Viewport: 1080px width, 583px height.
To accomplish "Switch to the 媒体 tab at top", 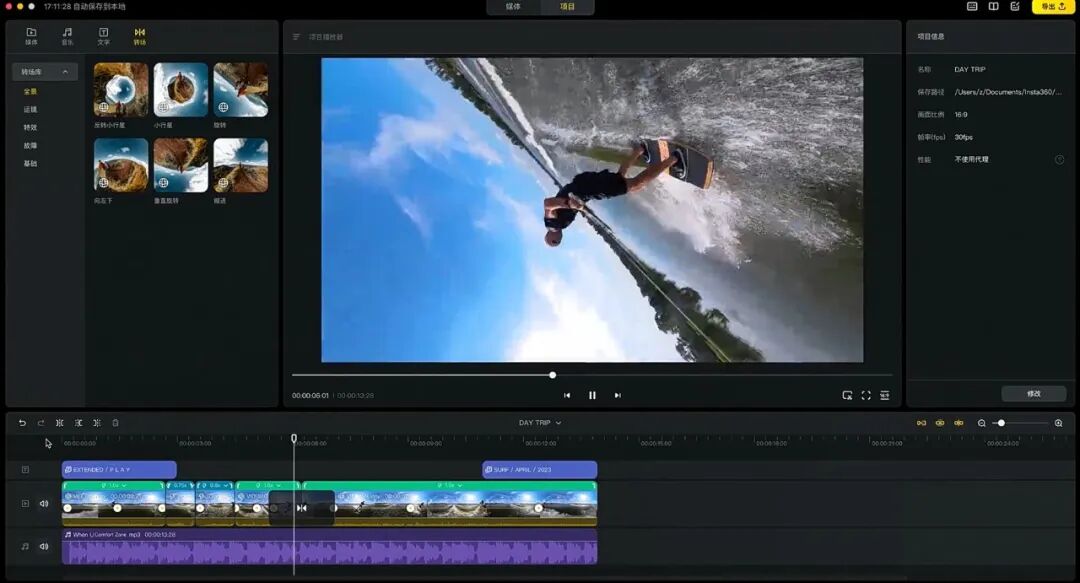I will coord(513,7).
